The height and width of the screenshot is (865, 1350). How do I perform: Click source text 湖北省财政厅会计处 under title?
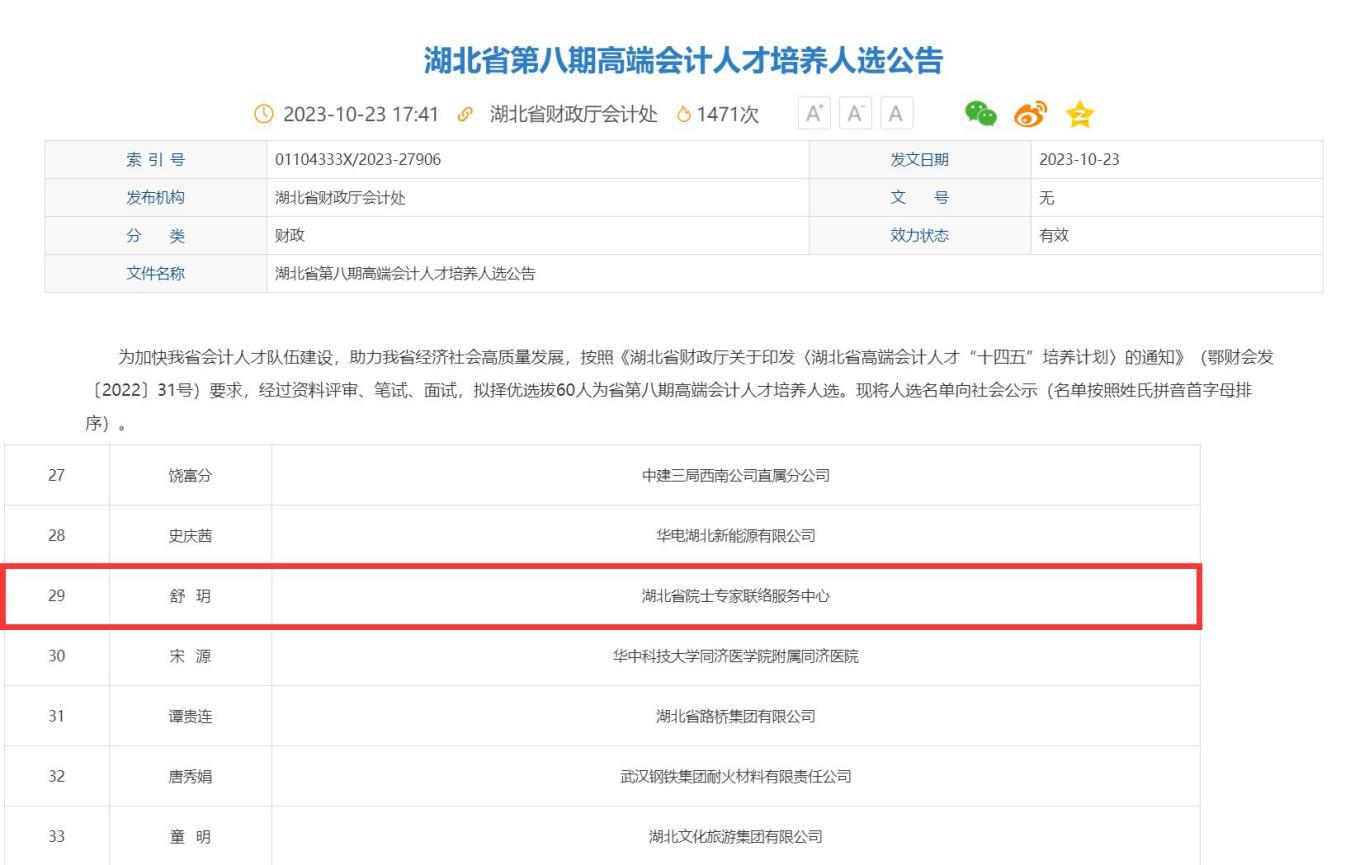click(574, 115)
